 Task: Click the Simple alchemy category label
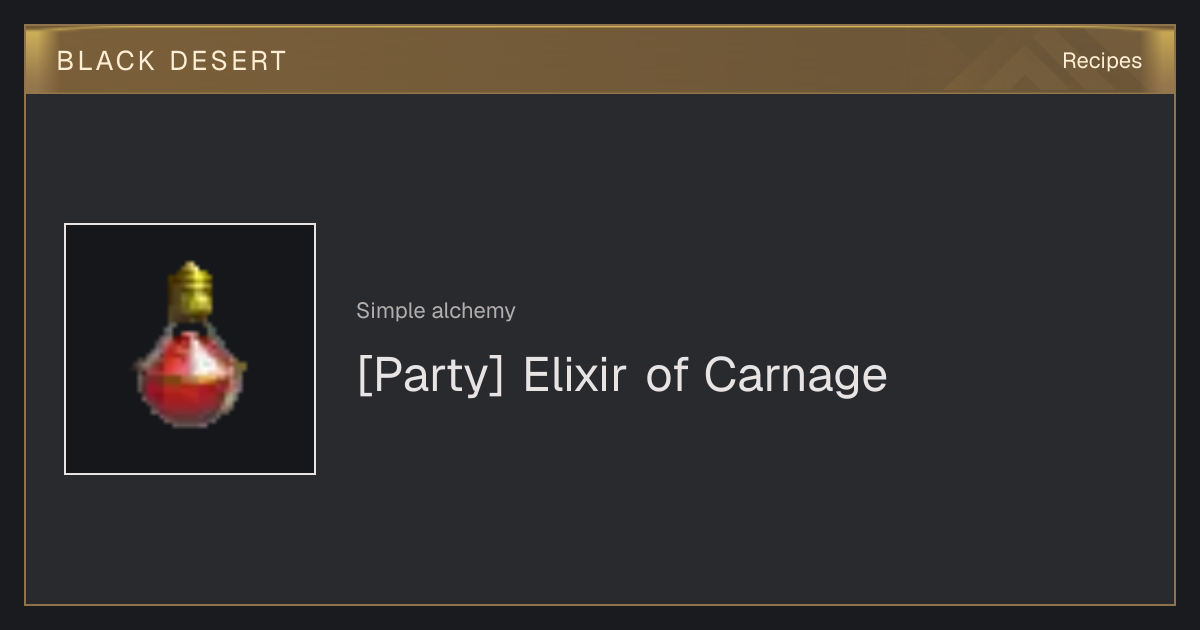click(436, 311)
